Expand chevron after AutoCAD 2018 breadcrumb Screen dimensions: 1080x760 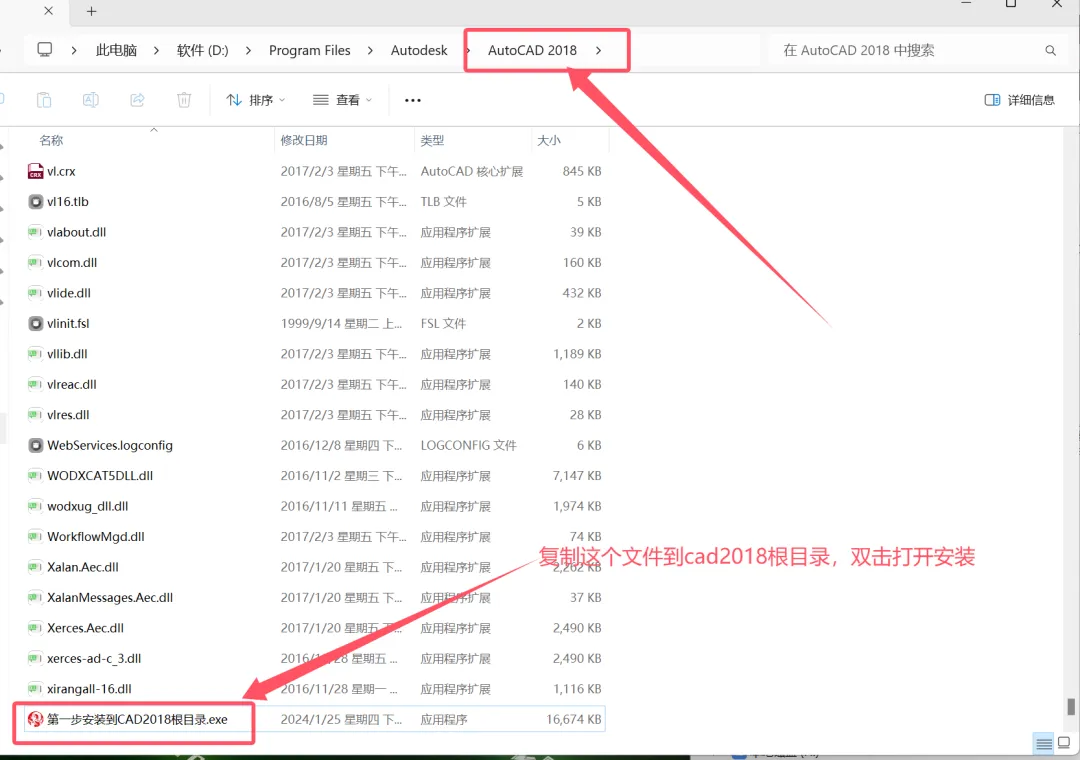tap(598, 50)
